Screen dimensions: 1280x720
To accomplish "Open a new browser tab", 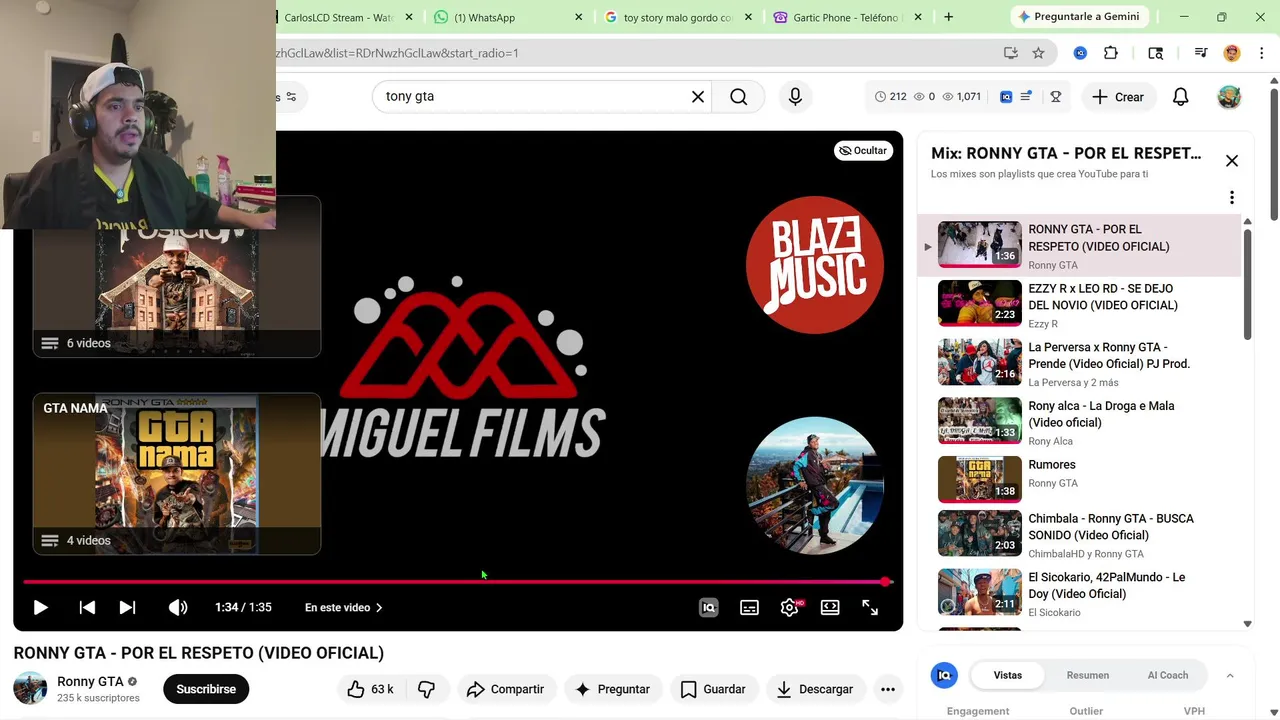I will point(948,17).
